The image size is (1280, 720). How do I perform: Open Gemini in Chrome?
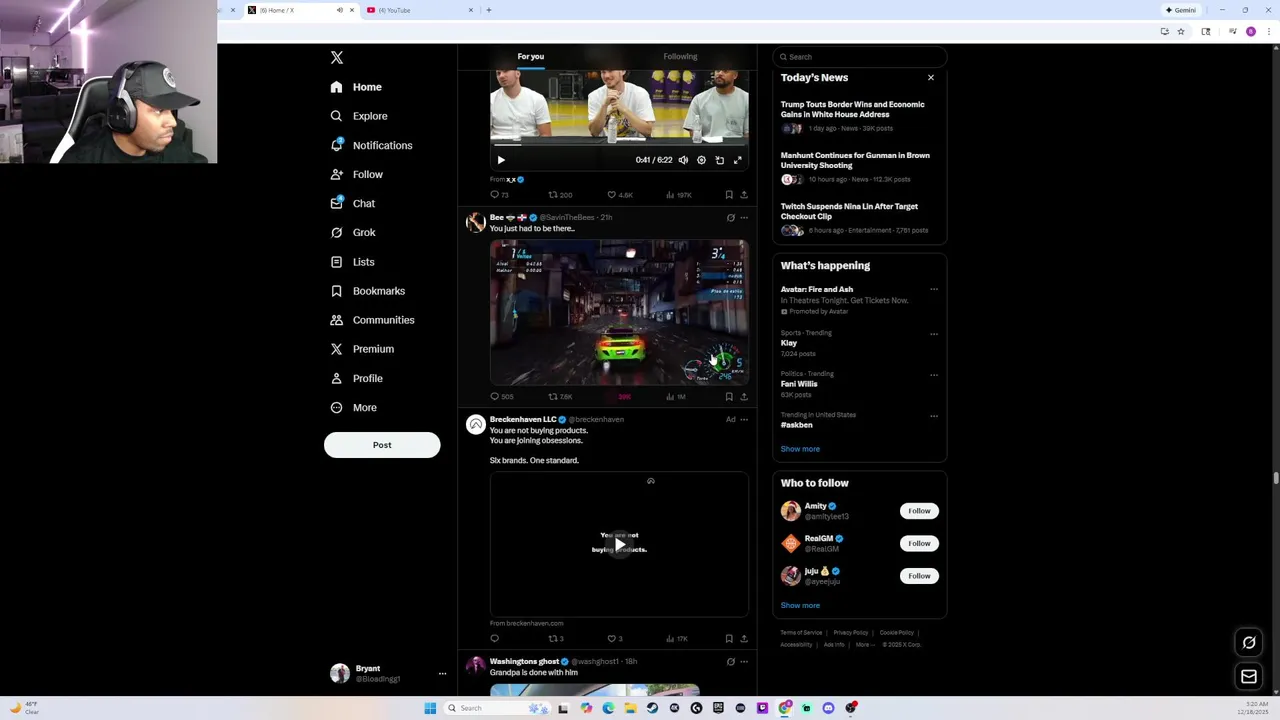[x=1181, y=10]
